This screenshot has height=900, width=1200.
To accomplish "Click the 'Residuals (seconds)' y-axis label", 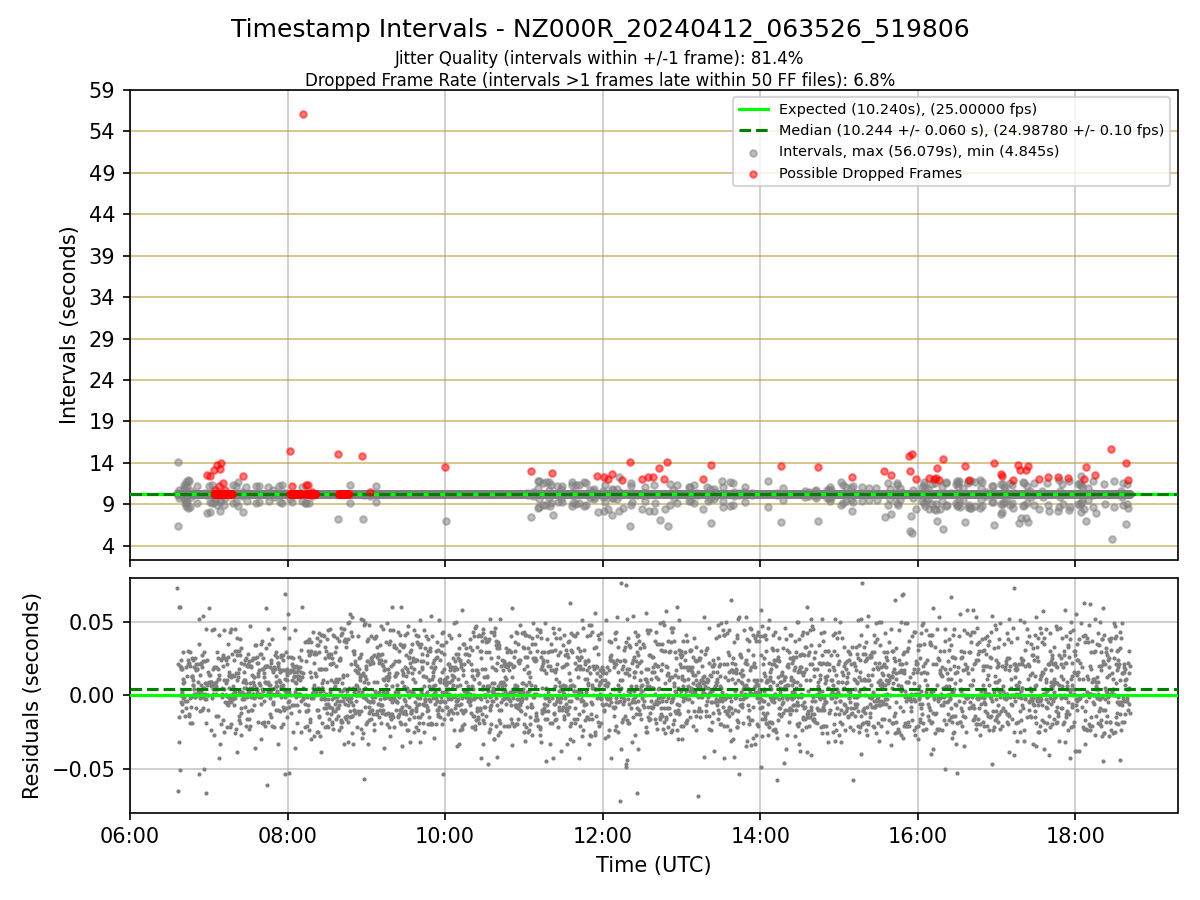I will coord(32,696).
